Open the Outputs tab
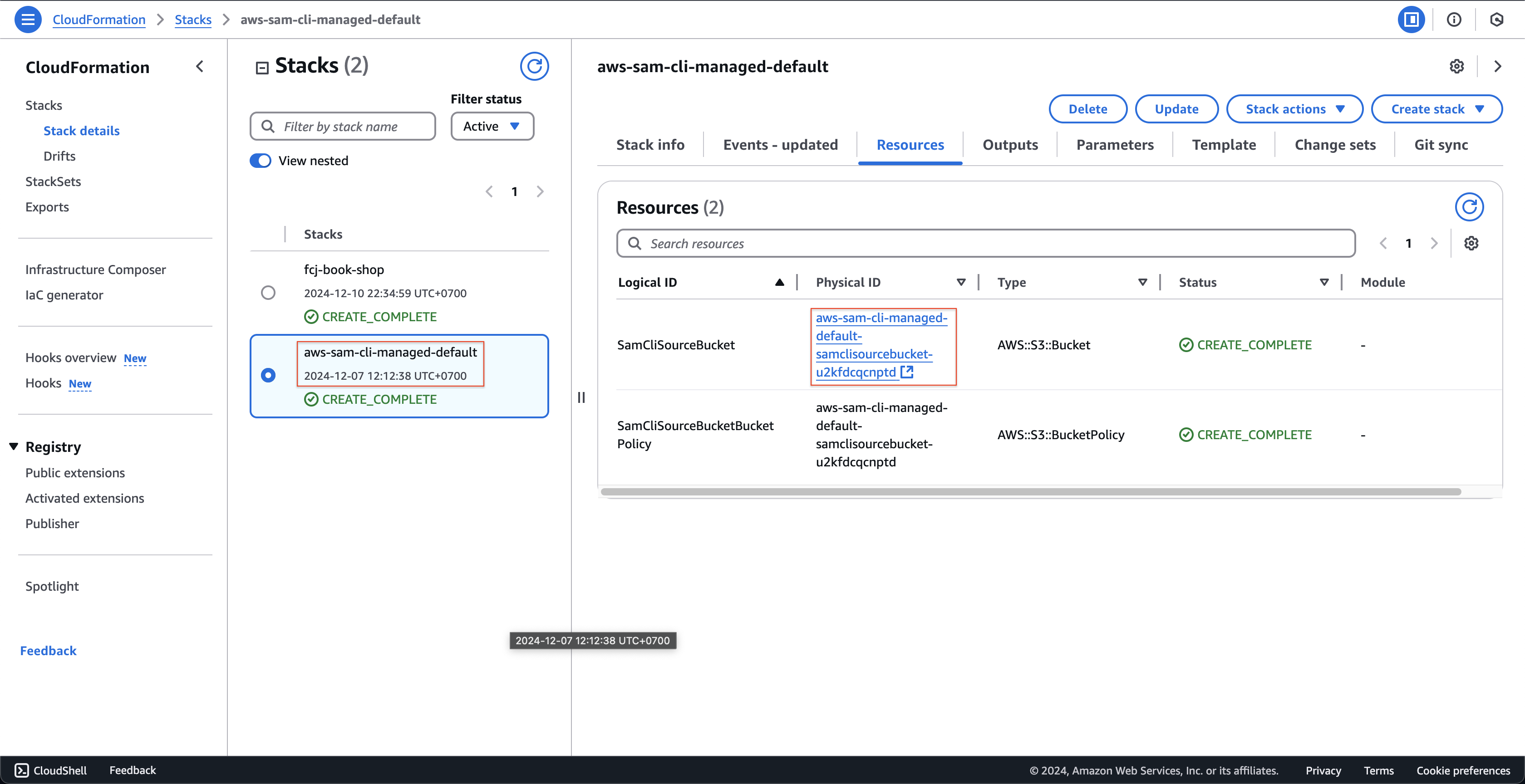This screenshot has height=784, width=1525. point(1010,145)
